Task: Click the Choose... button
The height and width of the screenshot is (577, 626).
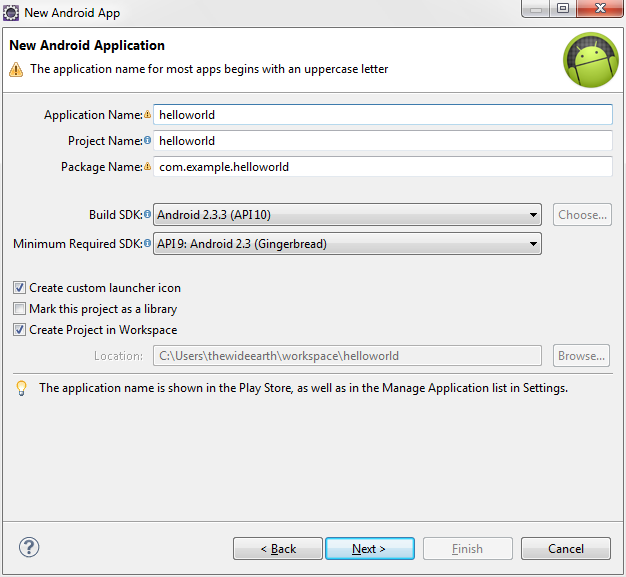Action: (x=582, y=215)
